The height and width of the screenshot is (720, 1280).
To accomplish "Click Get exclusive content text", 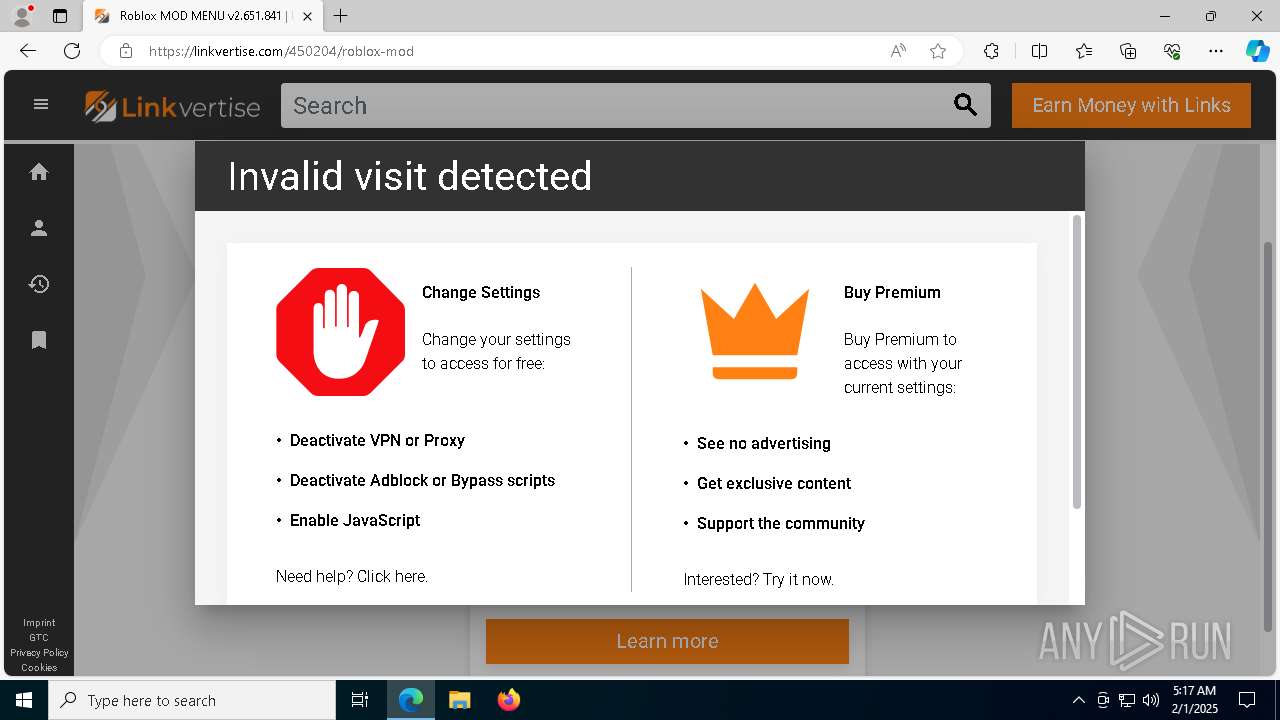I will 774,483.
